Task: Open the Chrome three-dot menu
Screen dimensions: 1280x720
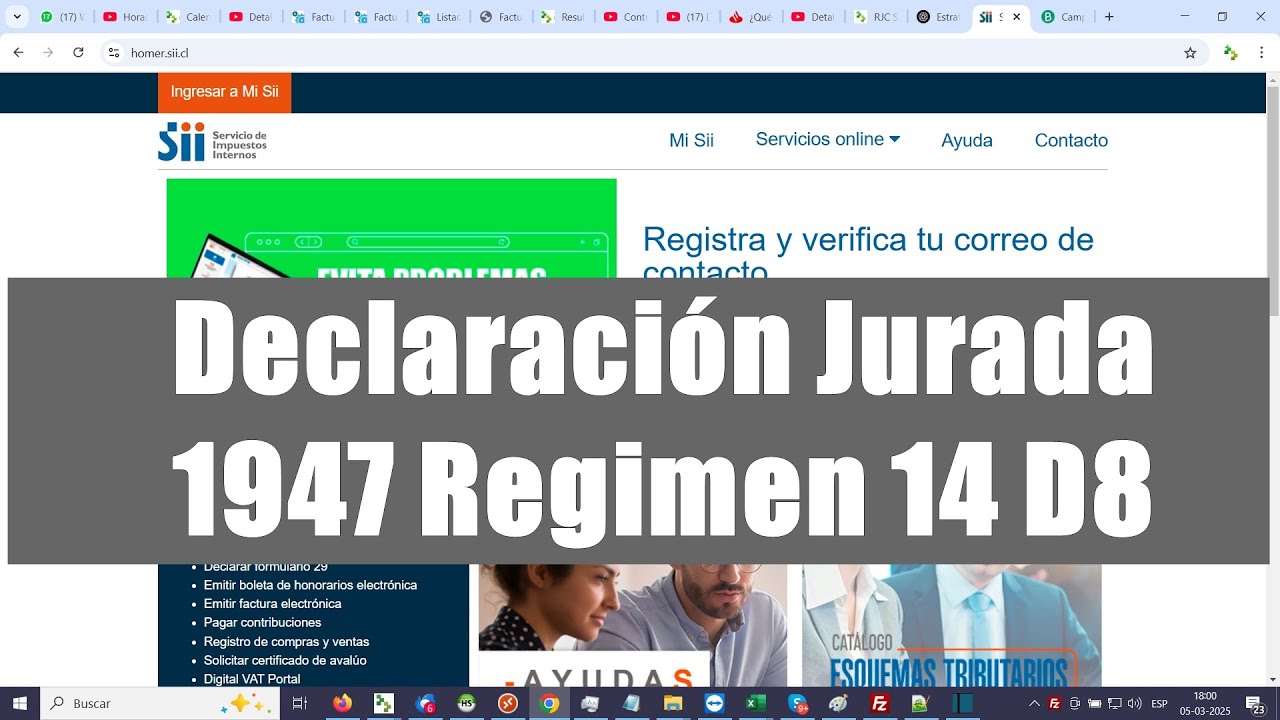Action: (x=1262, y=53)
